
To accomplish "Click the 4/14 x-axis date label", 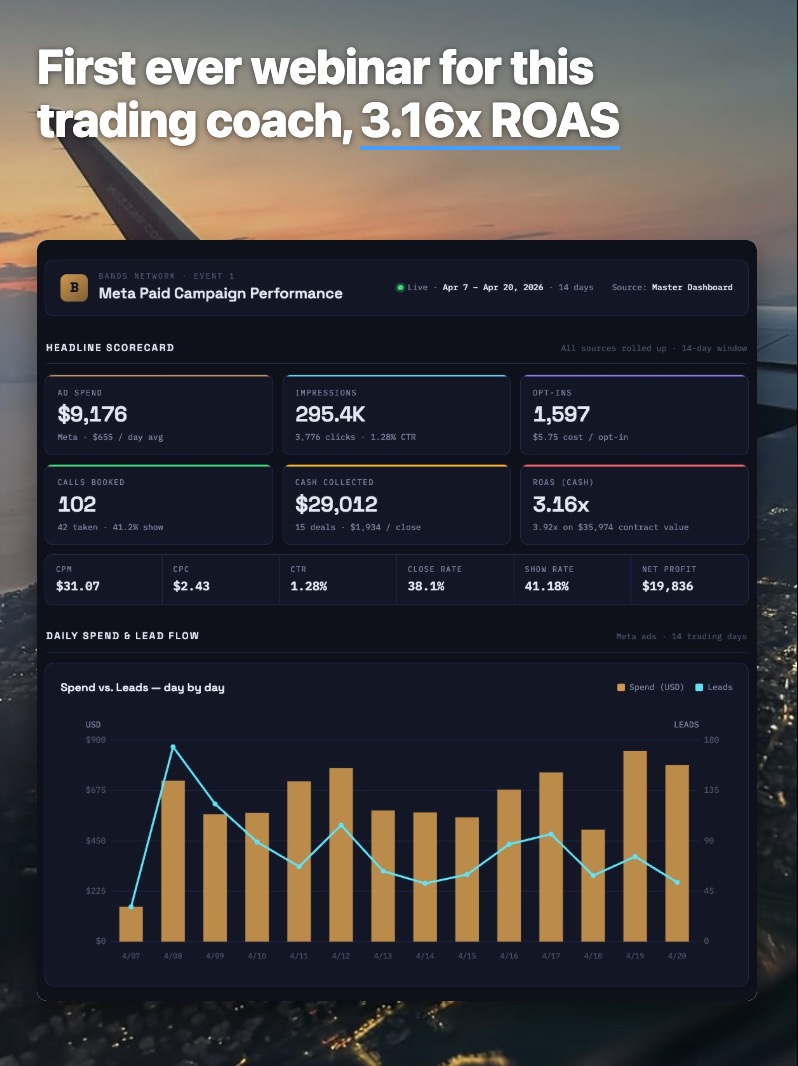I will tap(425, 956).
